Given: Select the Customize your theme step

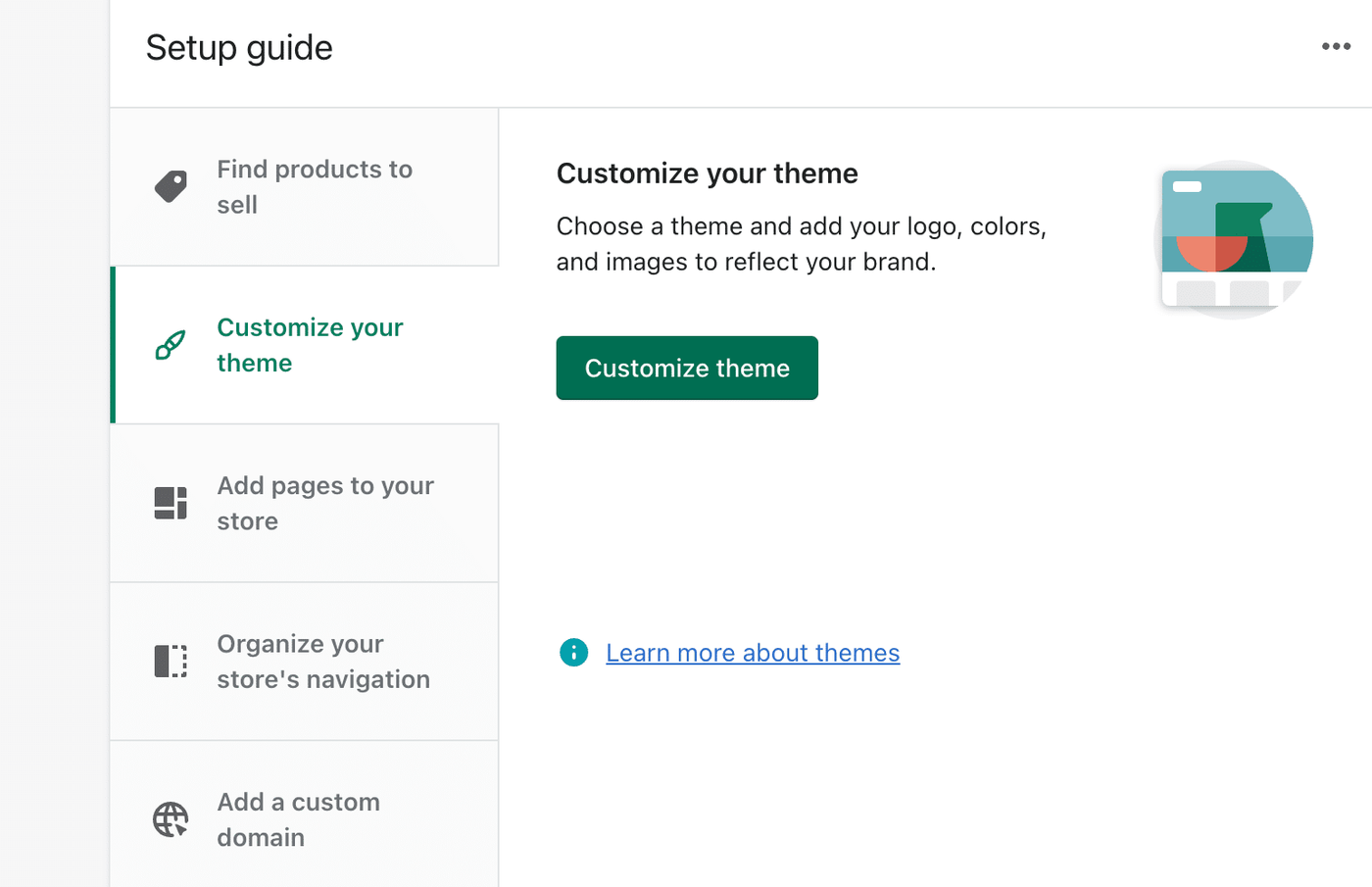Looking at the screenshot, I should (x=305, y=345).
